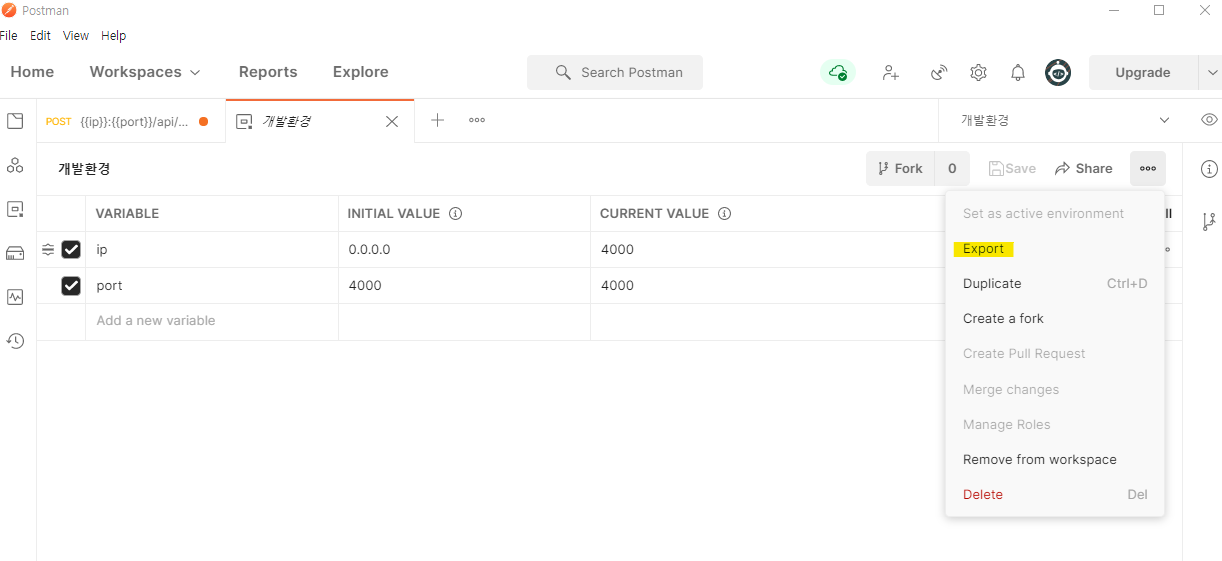
Task: Click the ip initial value 0.0.0.0
Action: pyautogui.click(x=464, y=250)
